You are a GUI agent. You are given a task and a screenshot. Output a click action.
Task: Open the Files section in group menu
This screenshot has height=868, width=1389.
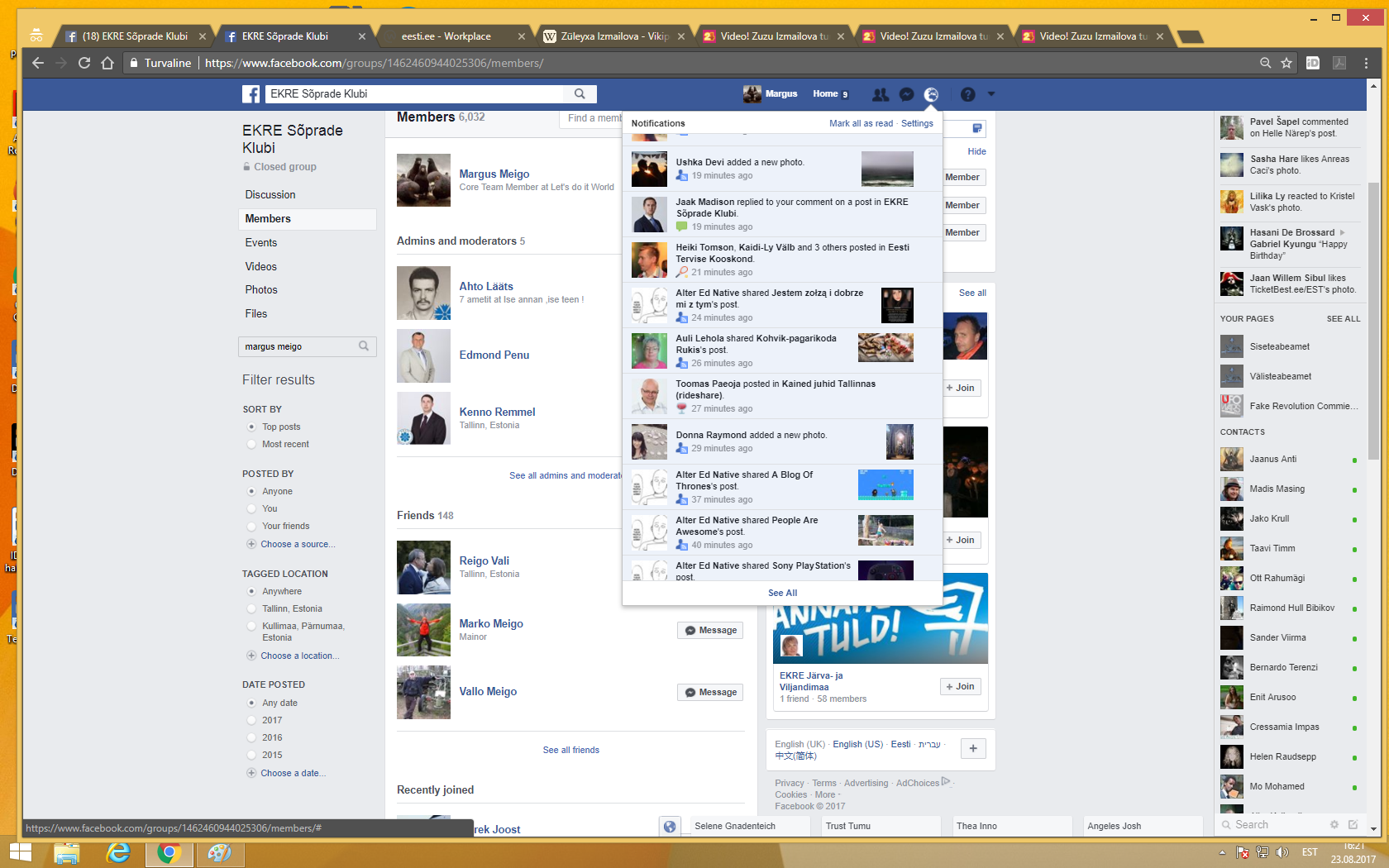pos(256,313)
